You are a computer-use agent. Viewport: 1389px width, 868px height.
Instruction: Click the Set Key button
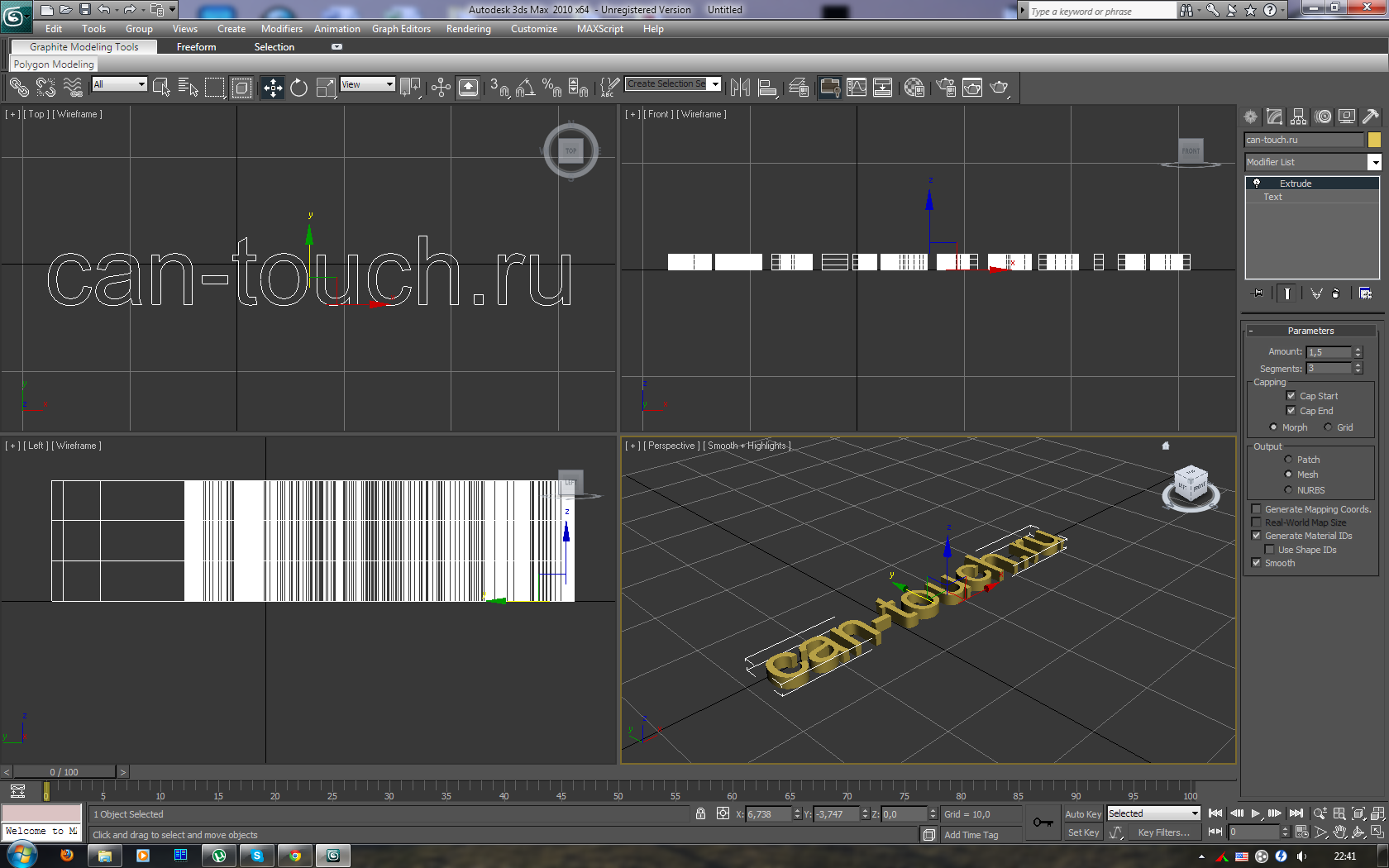pyautogui.click(x=1082, y=832)
